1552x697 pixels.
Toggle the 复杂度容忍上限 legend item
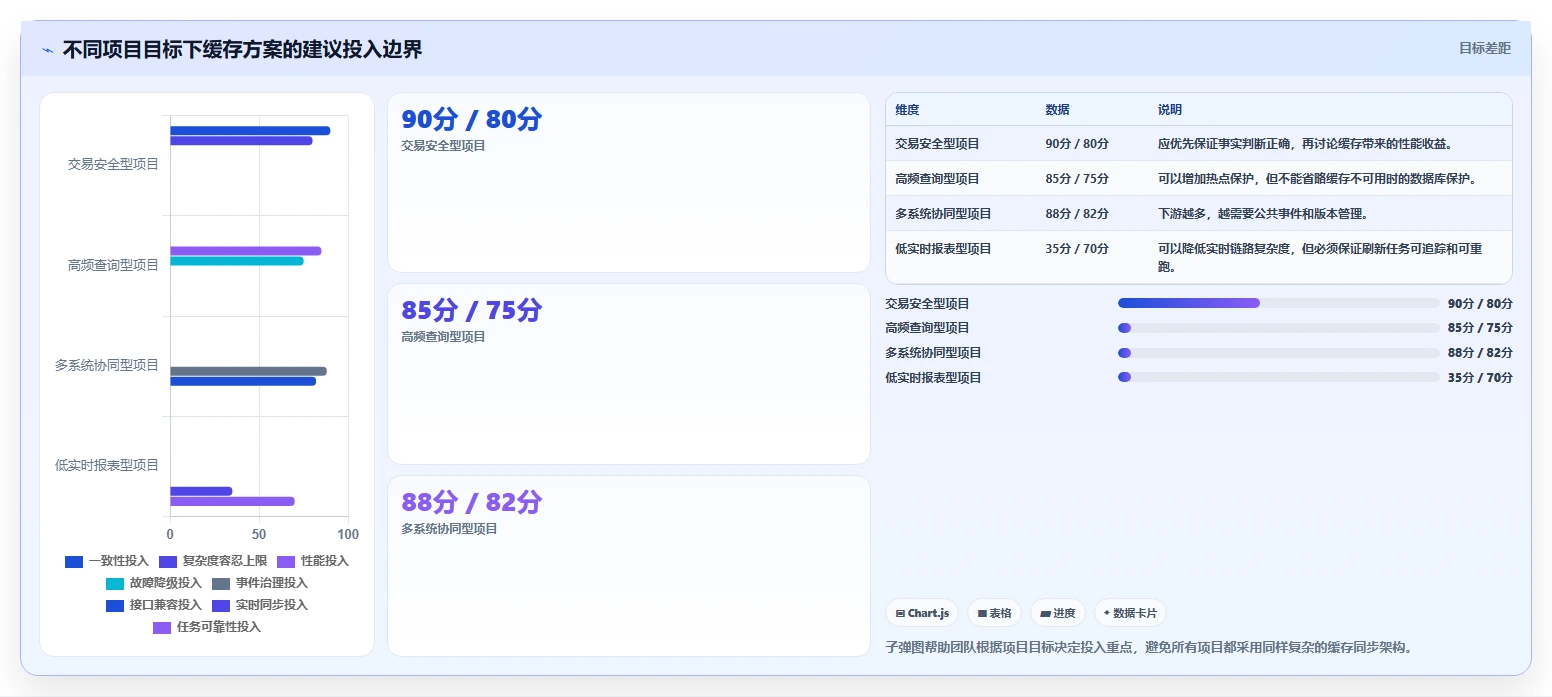pos(213,561)
